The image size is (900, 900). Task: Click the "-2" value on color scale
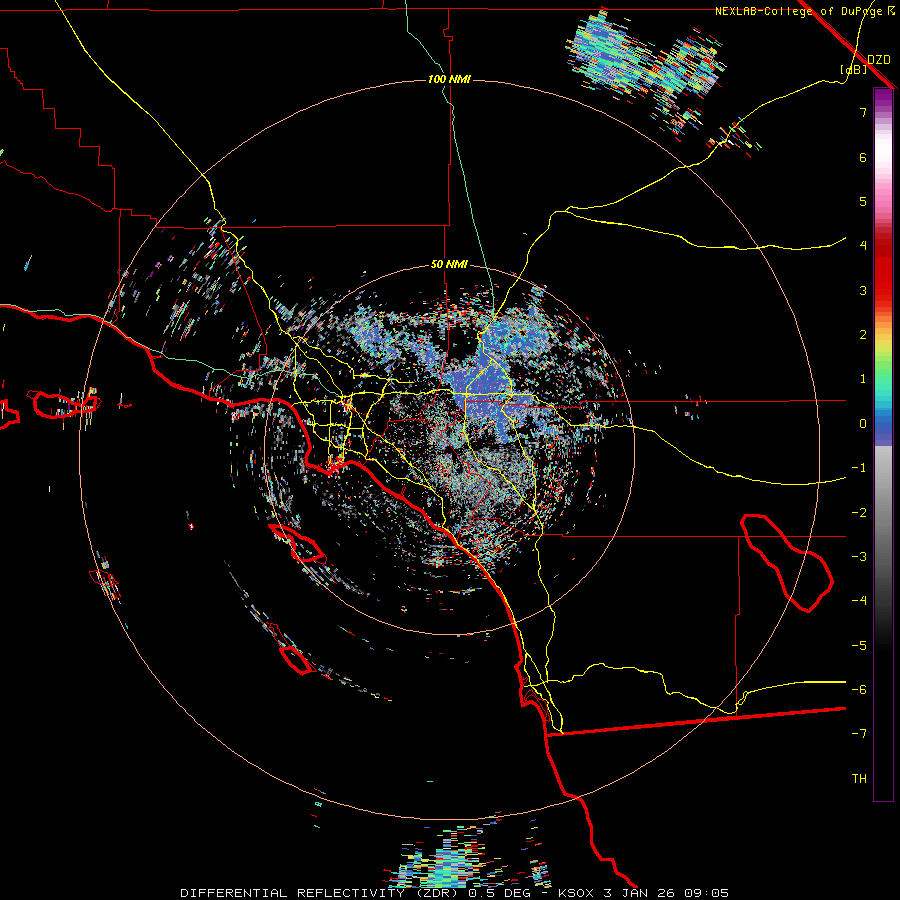click(x=859, y=513)
